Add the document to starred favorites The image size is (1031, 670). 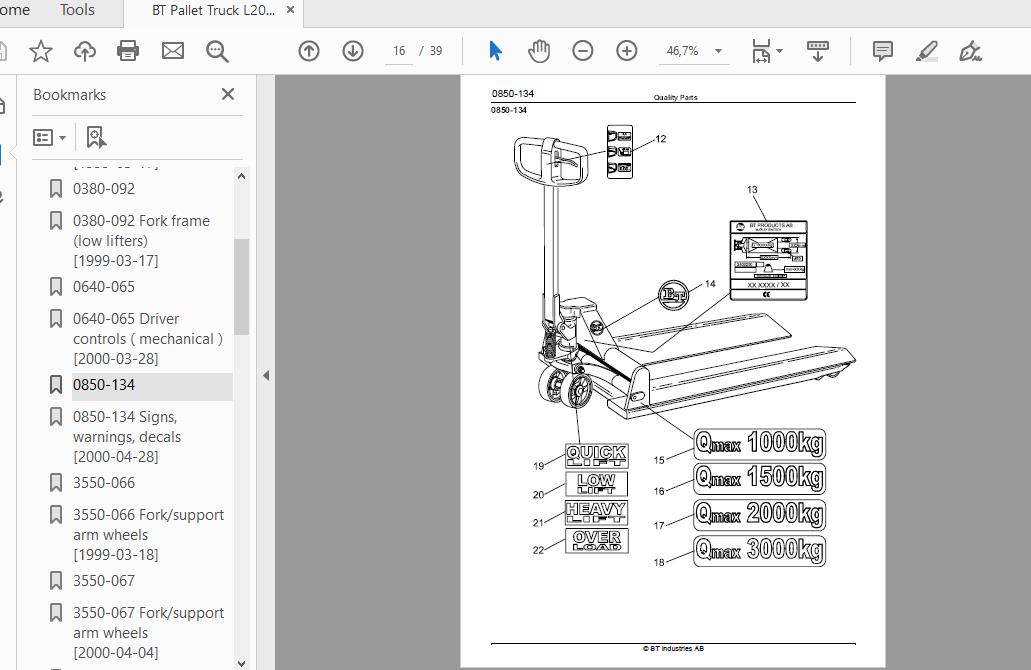click(41, 51)
